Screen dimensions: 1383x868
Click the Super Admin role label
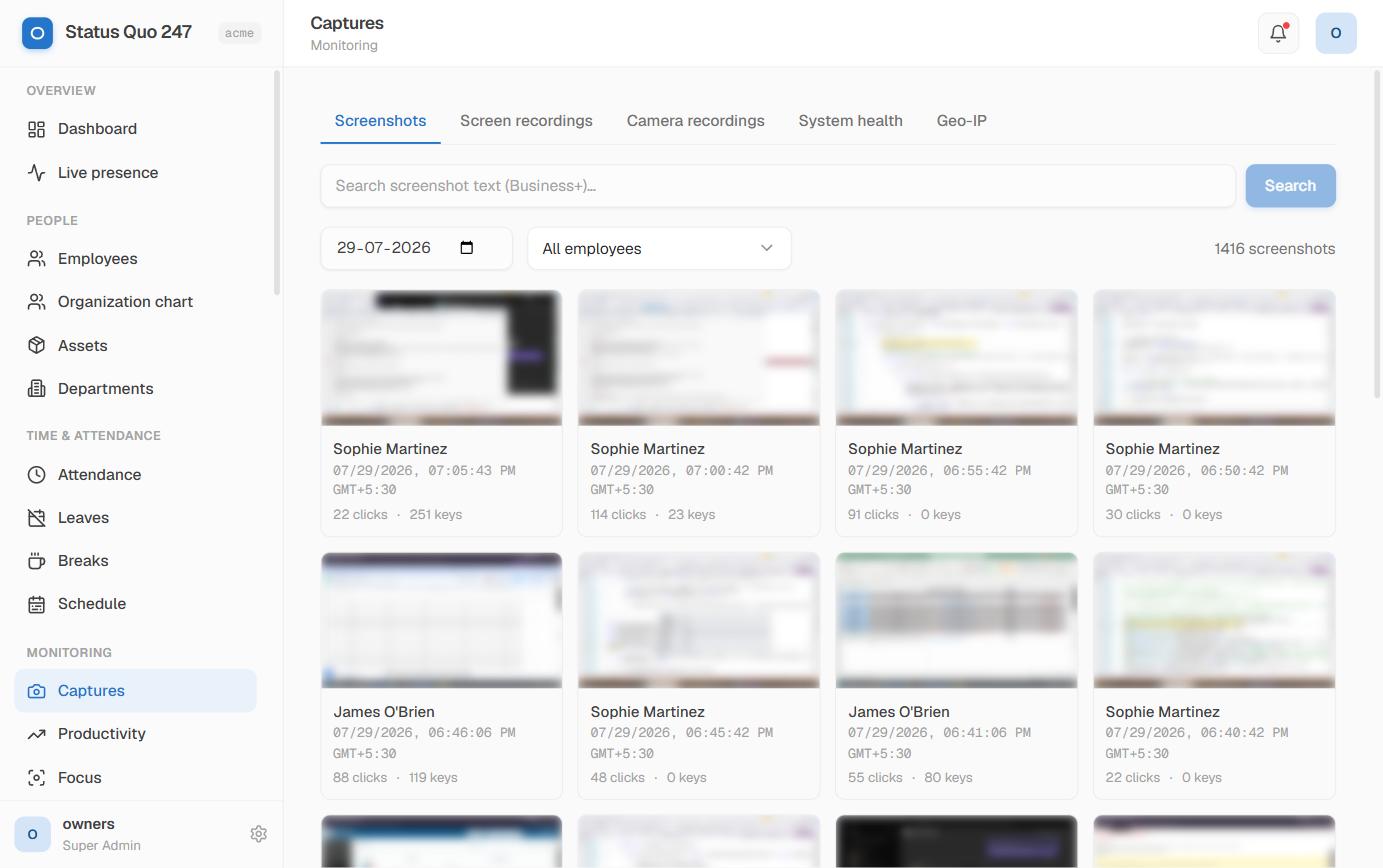[101, 846]
